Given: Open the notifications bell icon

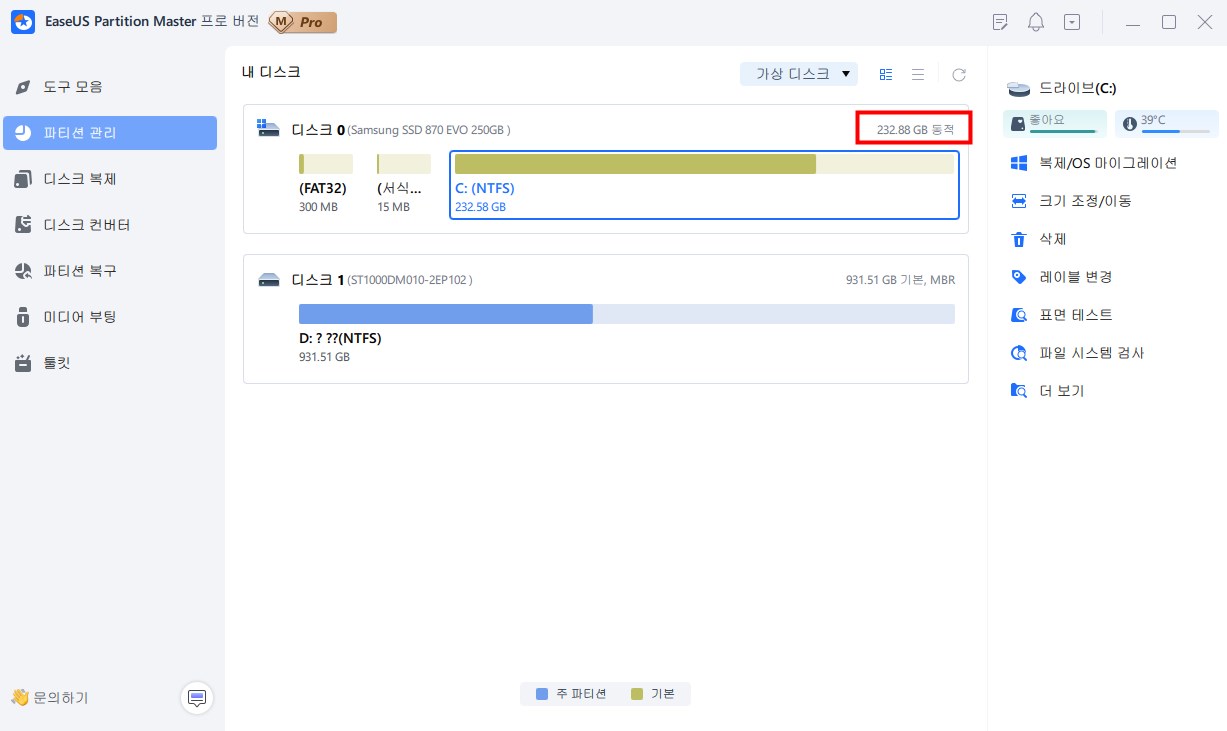Looking at the screenshot, I should 1036,22.
